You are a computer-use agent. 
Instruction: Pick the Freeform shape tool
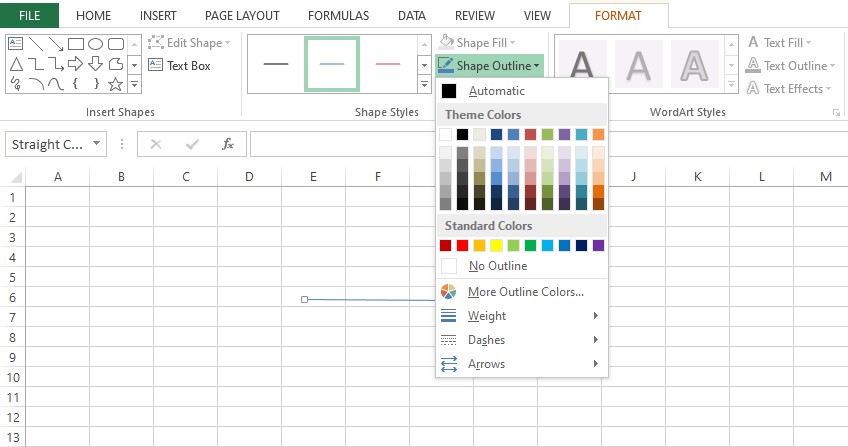point(116,64)
